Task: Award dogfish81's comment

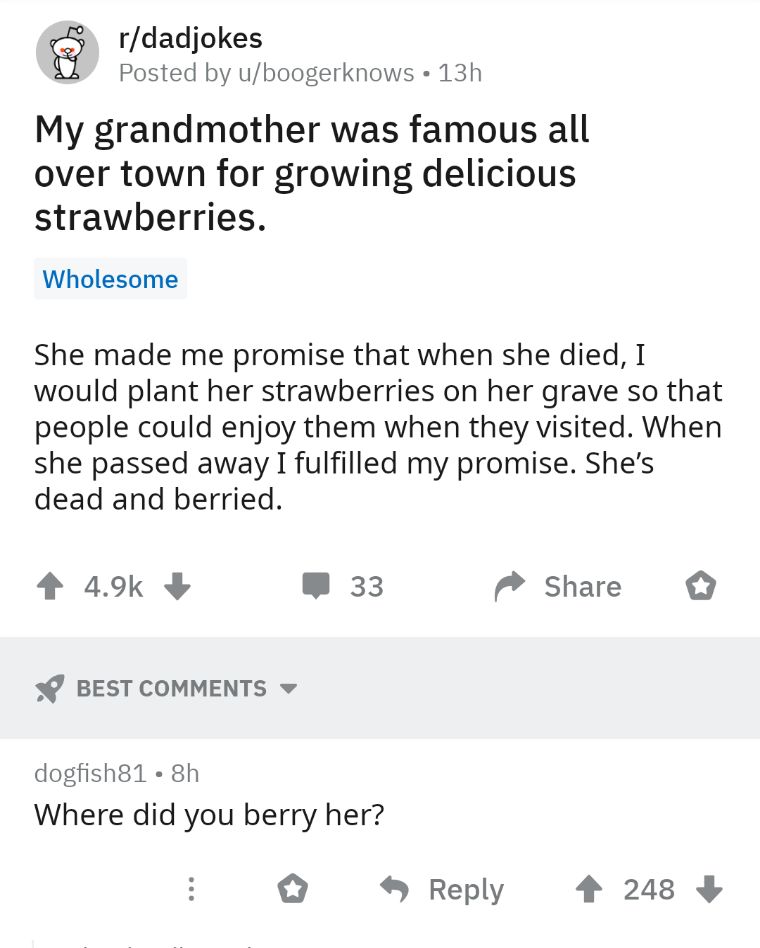Action: tap(291, 889)
